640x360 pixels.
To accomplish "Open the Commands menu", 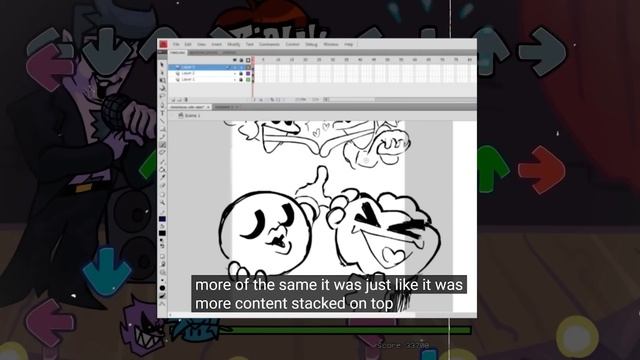I will click(x=269, y=44).
